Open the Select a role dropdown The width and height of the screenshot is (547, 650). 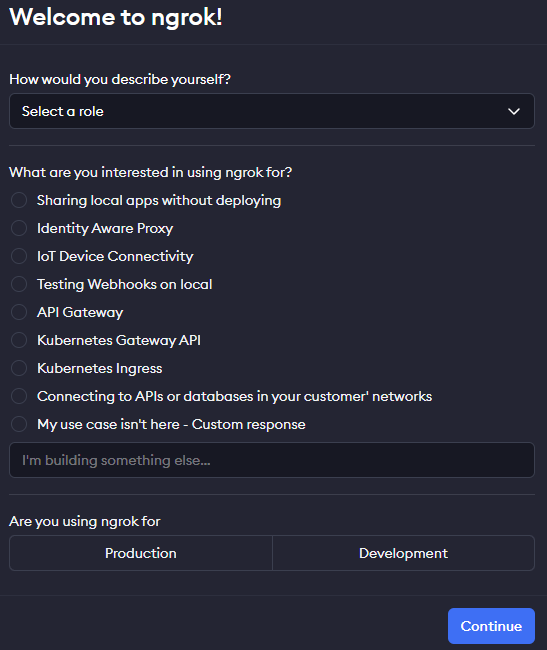[x=272, y=111]
